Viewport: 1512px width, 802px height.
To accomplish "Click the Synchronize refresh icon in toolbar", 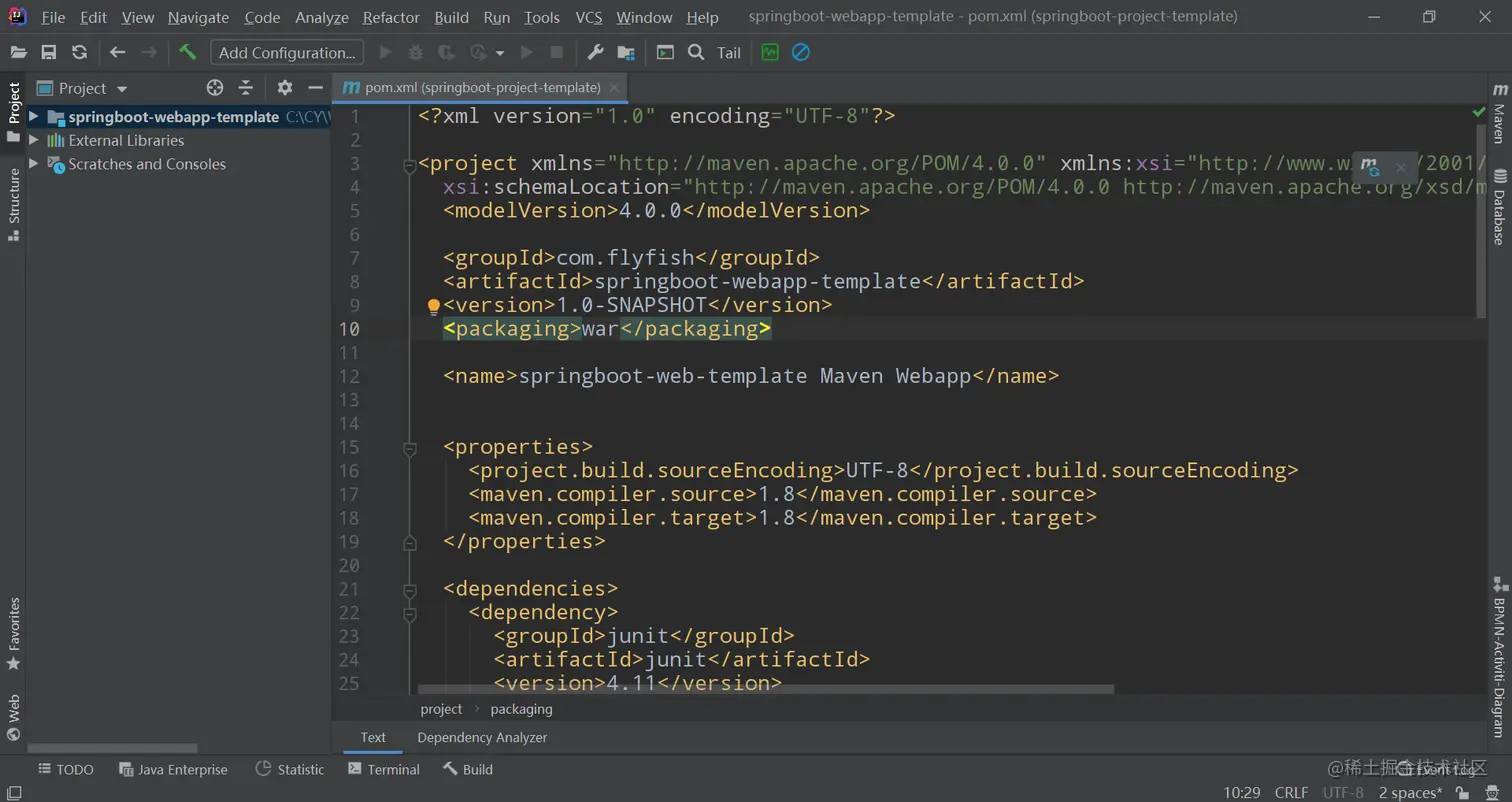I will pos(79,52).
